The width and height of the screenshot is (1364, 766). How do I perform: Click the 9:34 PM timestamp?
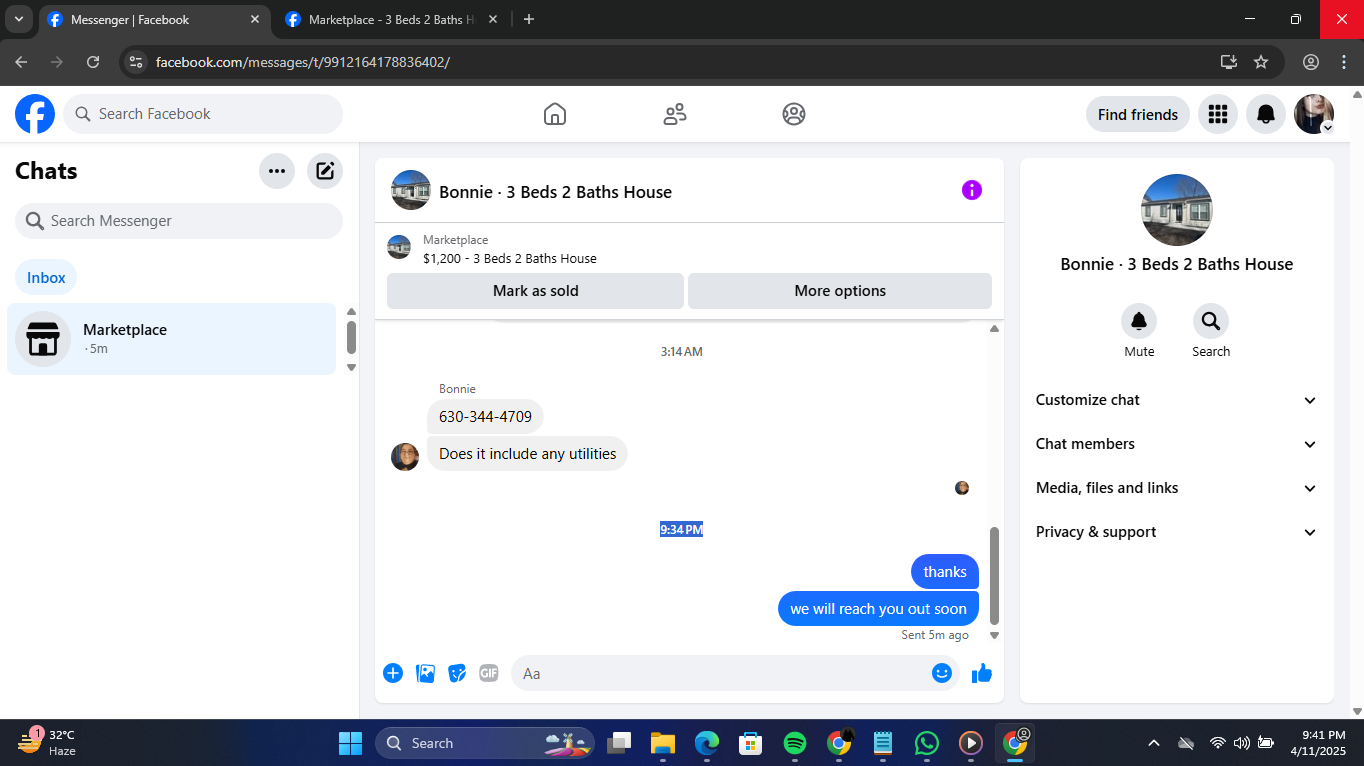tap(681, 530)
